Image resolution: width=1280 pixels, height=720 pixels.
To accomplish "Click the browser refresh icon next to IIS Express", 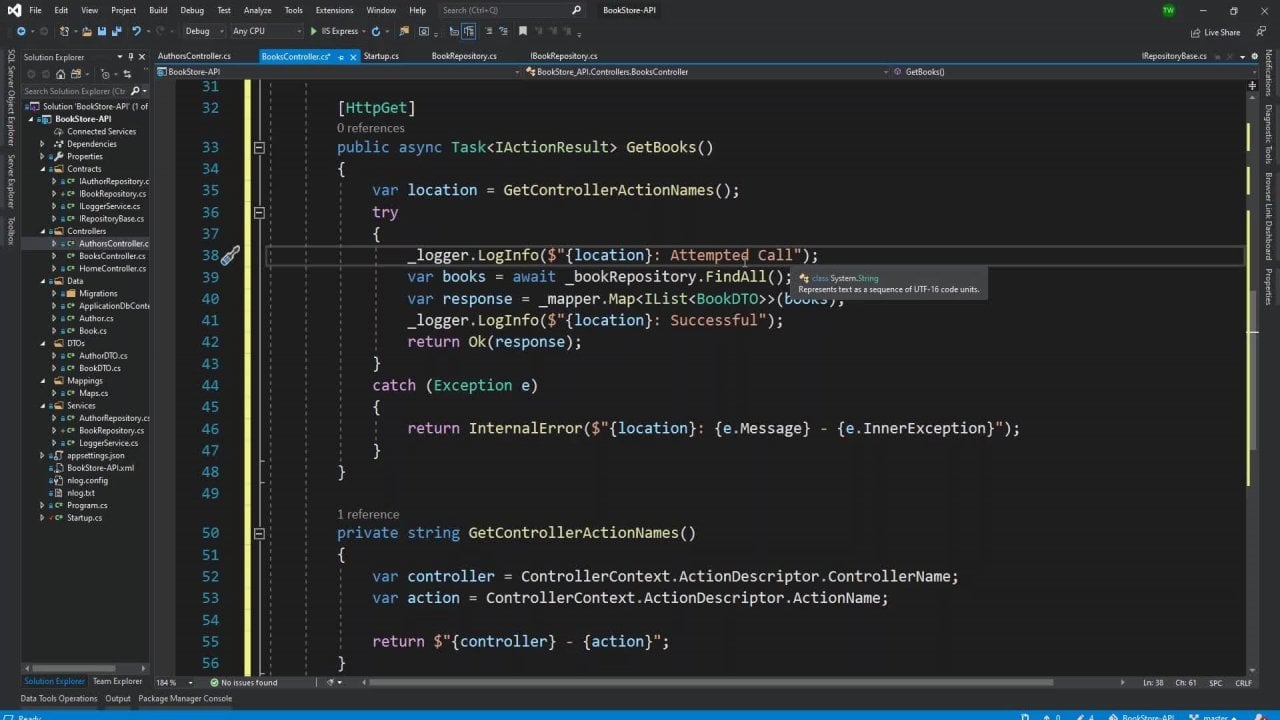I will 376,31.
